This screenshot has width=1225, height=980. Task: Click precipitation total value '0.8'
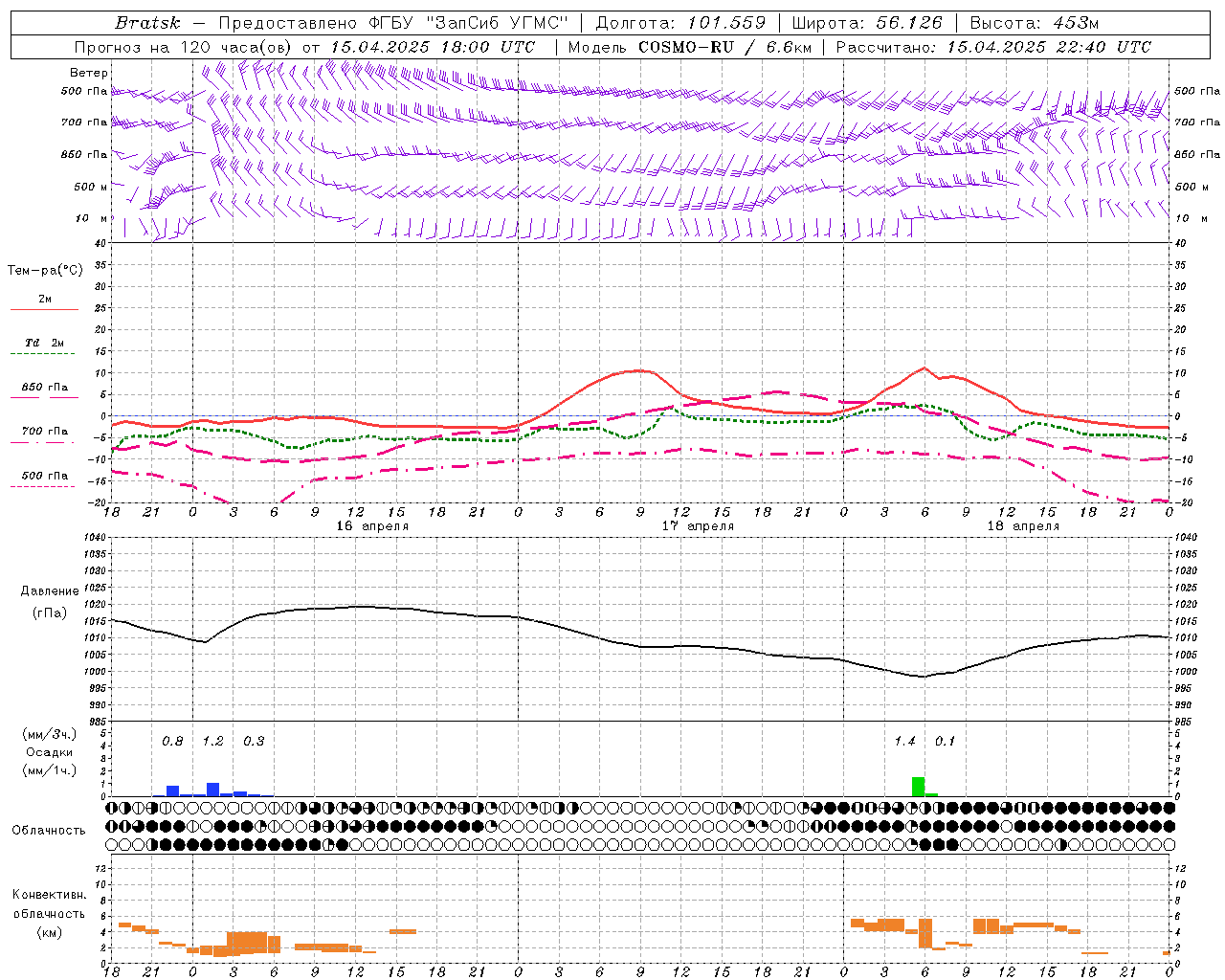coord(172,742)
